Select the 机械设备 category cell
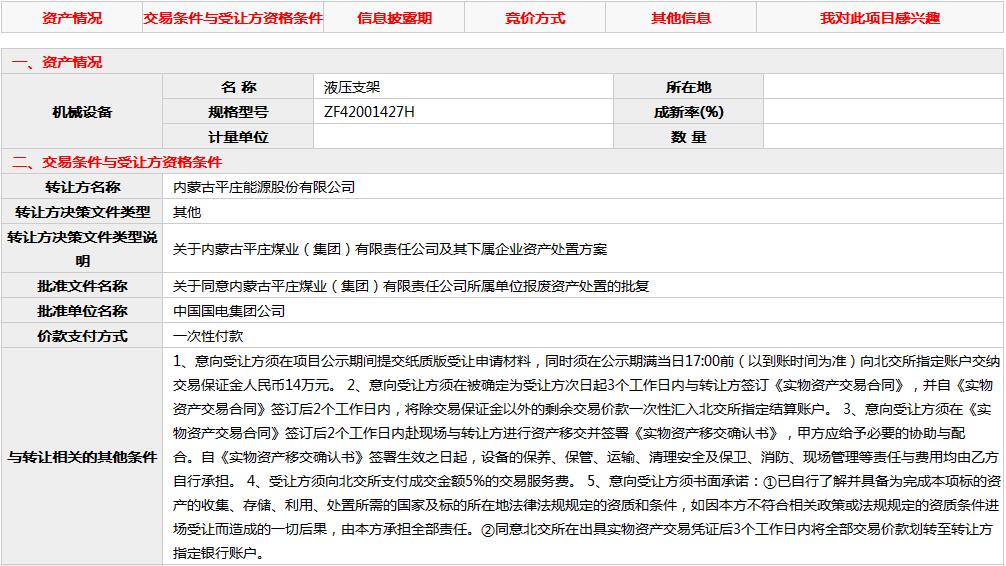 (x=82, y=112)
